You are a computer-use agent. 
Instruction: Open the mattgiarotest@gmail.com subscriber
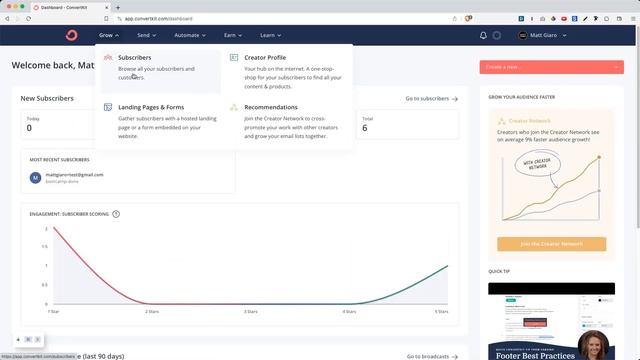(x=74, y=175)
